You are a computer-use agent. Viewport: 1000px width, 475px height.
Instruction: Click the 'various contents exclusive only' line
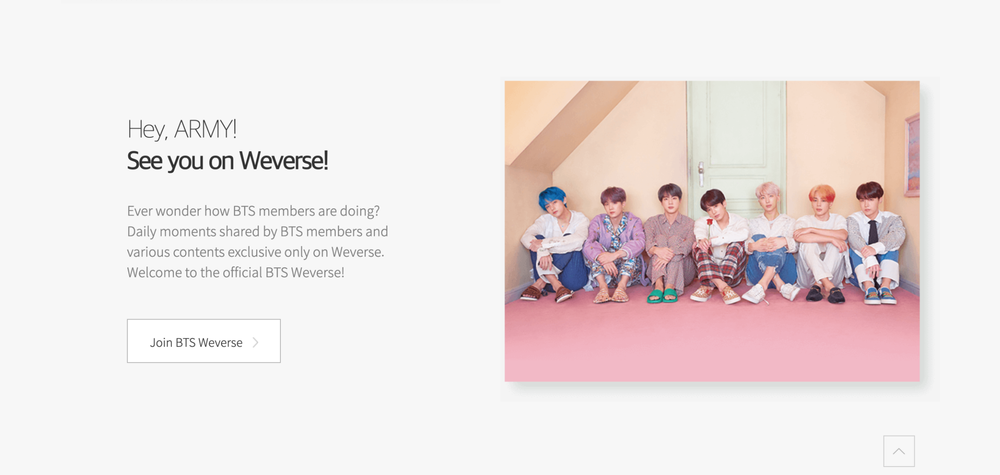(255, 252)
